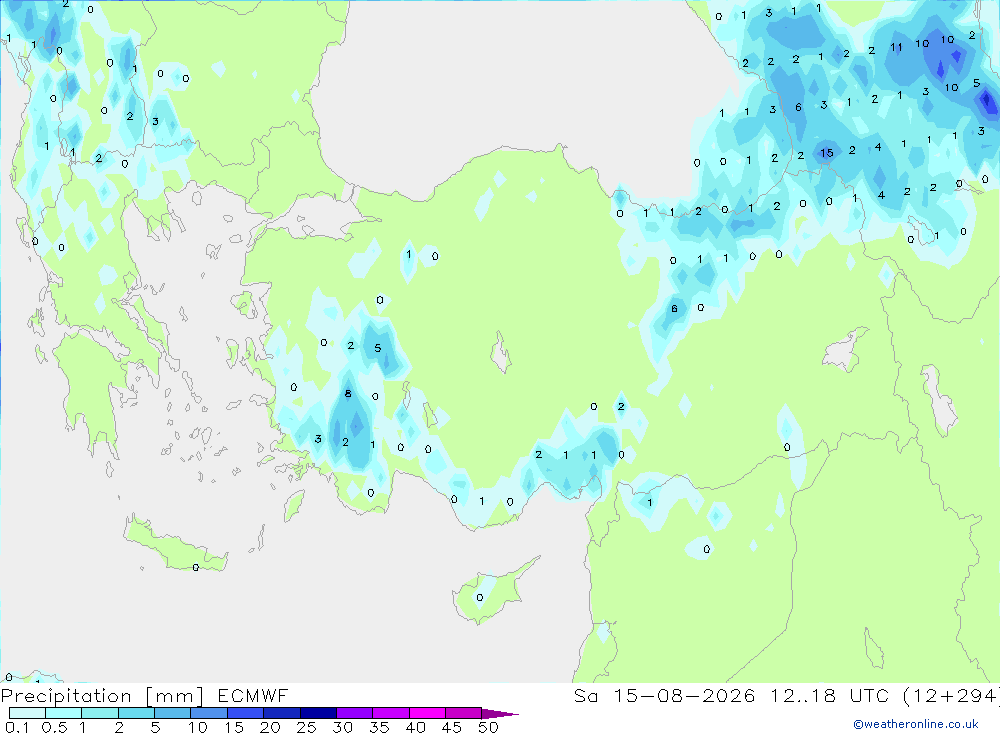Click the "11" precipitation value on the map
Image resolution: width=1000 pixels, height=733 pixels.
(897, 47)
